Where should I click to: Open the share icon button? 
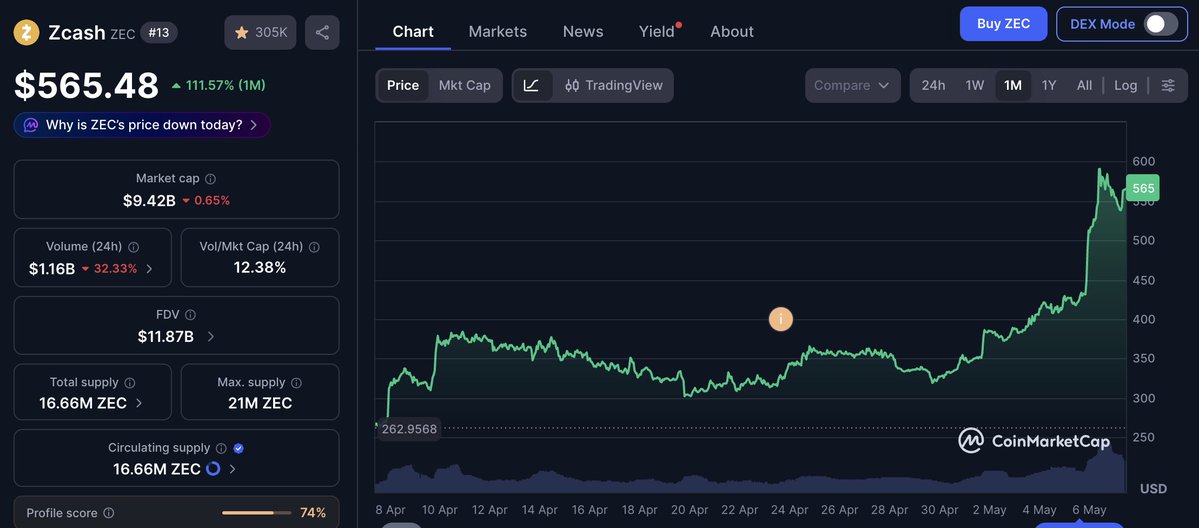pyautogui.click(x=322, y=32)
